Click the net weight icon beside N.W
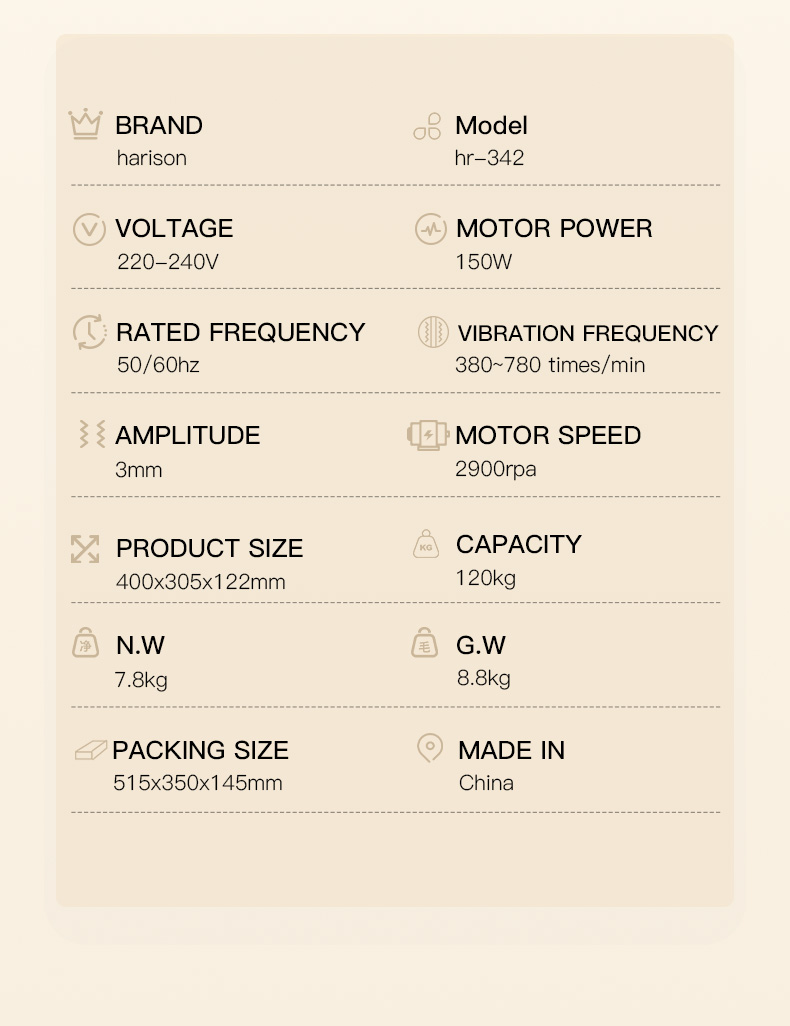Viewport: 790px width, 1026px height. [x=86, y=643]
